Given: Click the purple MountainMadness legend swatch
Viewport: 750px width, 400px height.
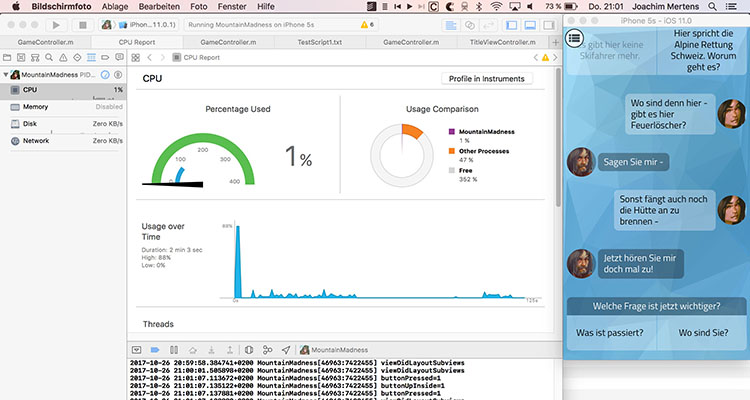Looking at the screenshot, I should click(452, 132).
